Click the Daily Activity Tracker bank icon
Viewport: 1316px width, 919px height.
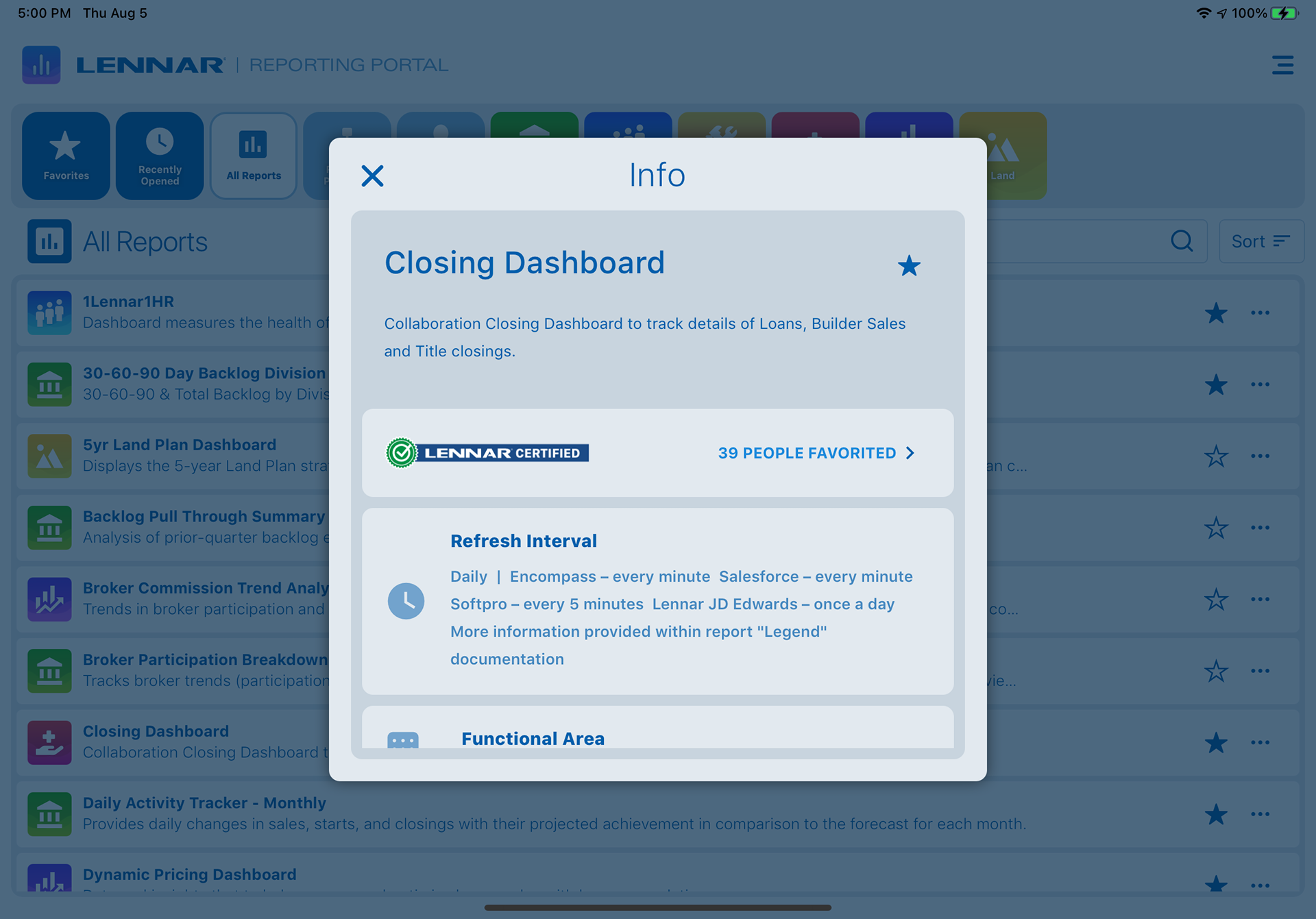49,814
